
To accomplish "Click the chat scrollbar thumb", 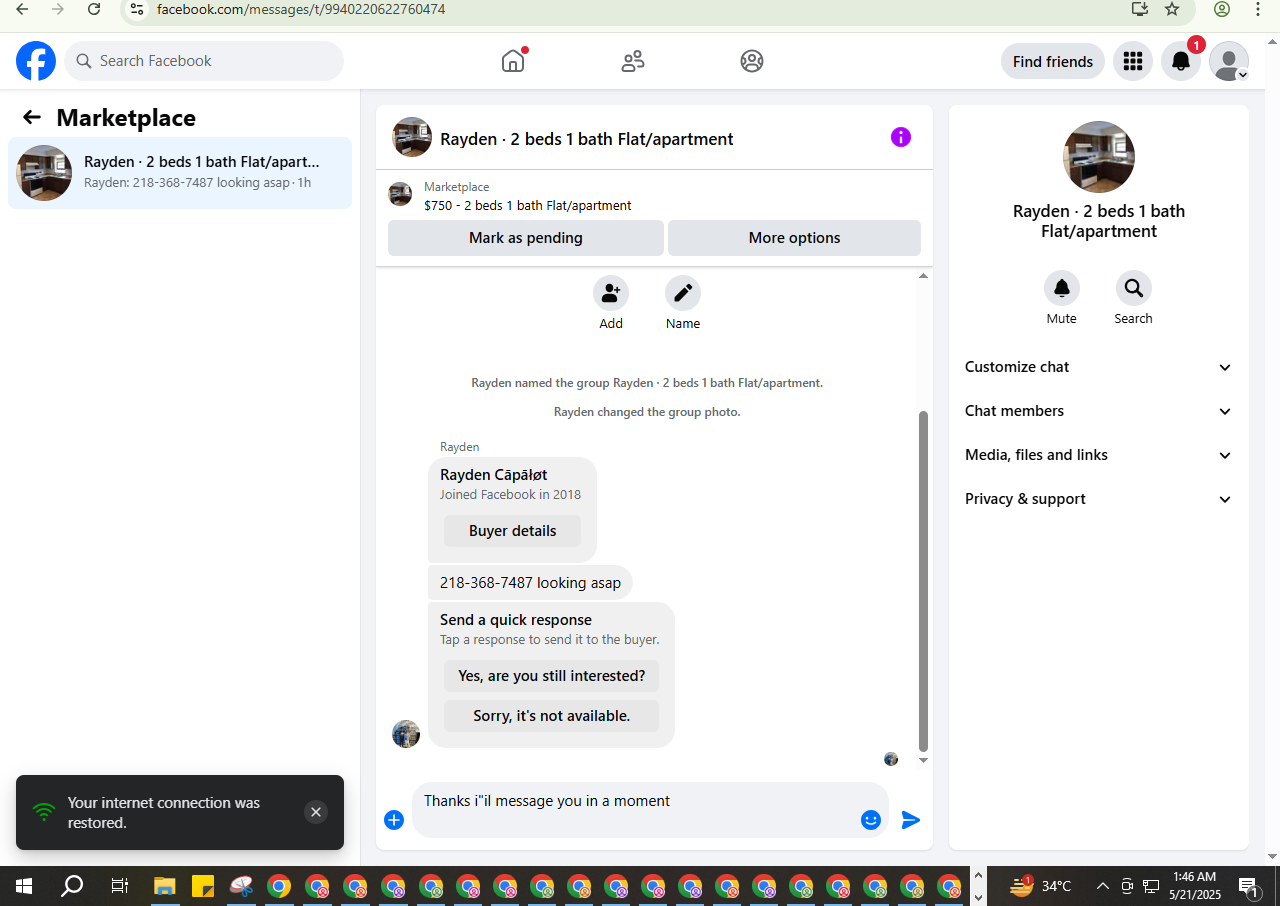I will point(923,580).
